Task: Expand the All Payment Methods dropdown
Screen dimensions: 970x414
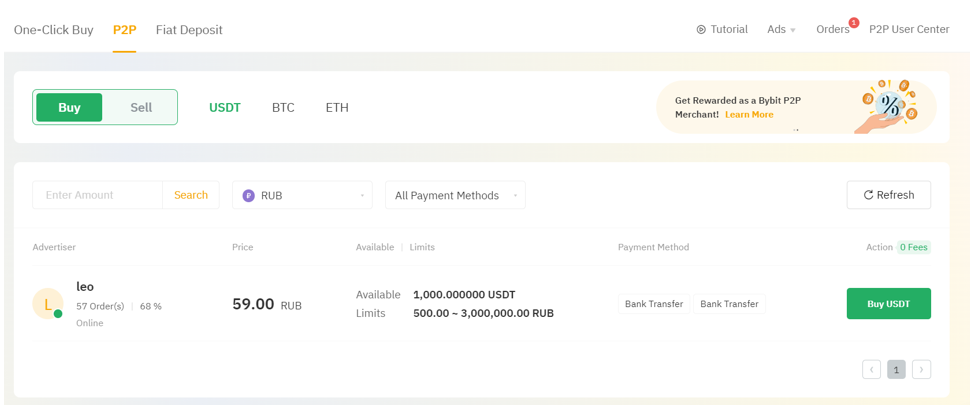Action: coord(455,196)
